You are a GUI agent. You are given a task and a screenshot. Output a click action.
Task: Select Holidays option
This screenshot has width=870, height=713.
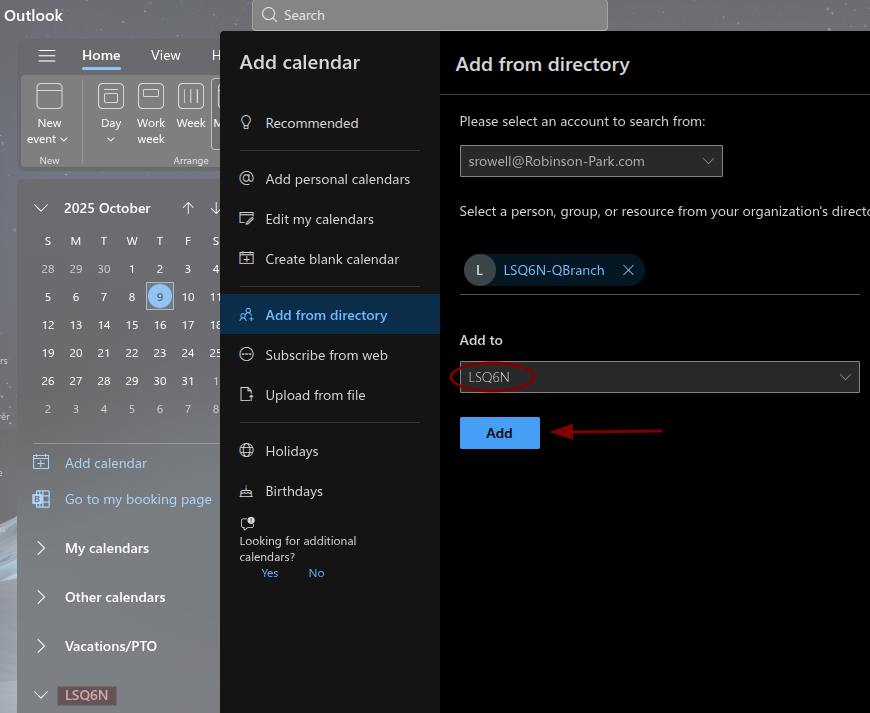click(x=330, y=451)
